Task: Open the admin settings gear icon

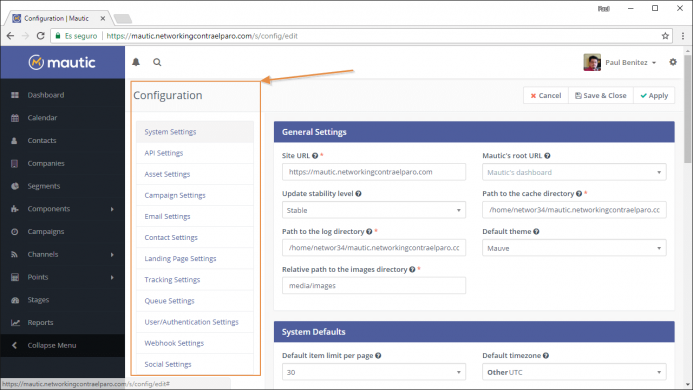Action: (673, 62)
